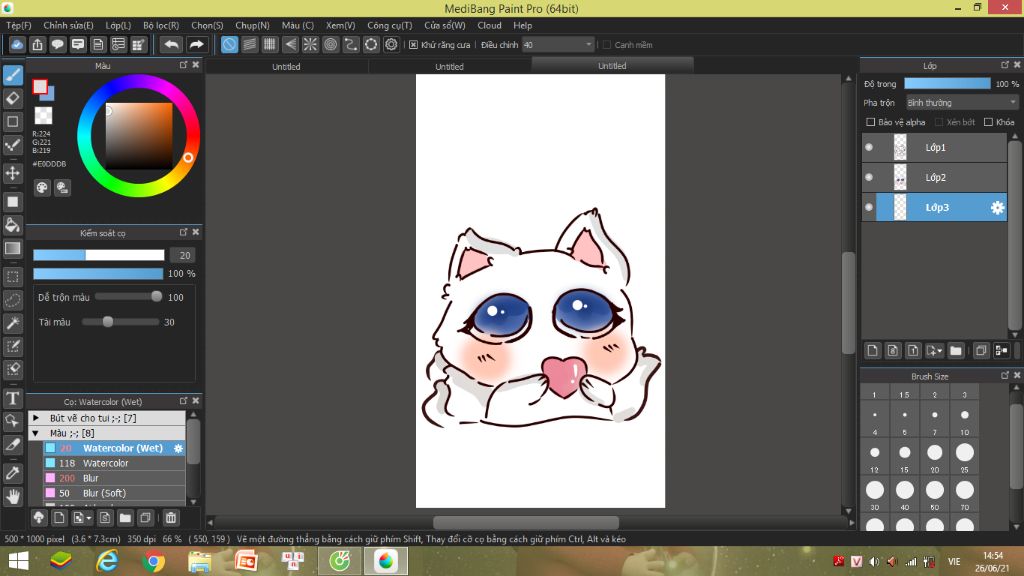The width and height of the screenshot is (1024, 576).
Task: Open the palette icon in Màu panel
Action: (42, 188)
